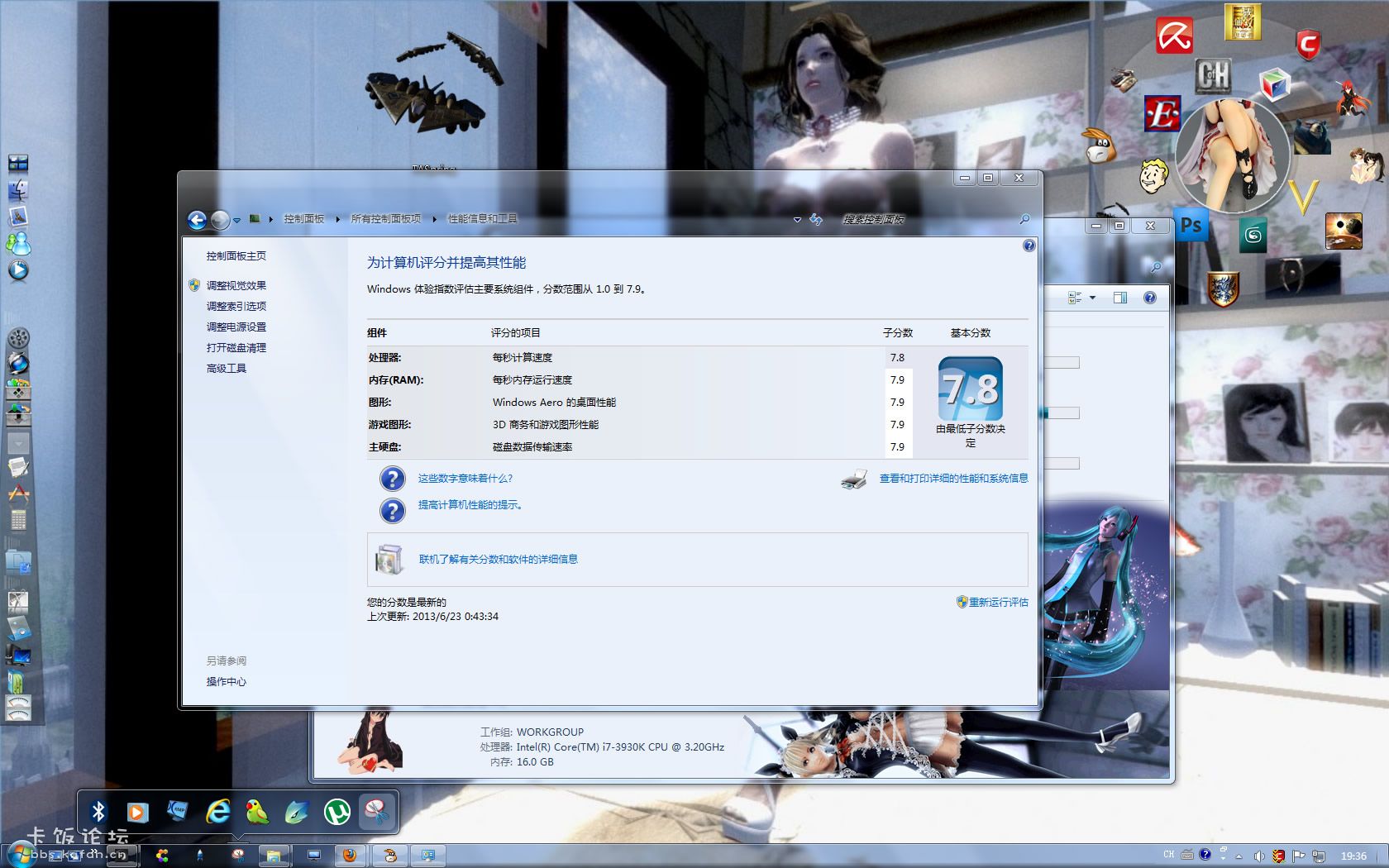
Task: Click 重新运行评估 link
Action: (x=999, y=602)
